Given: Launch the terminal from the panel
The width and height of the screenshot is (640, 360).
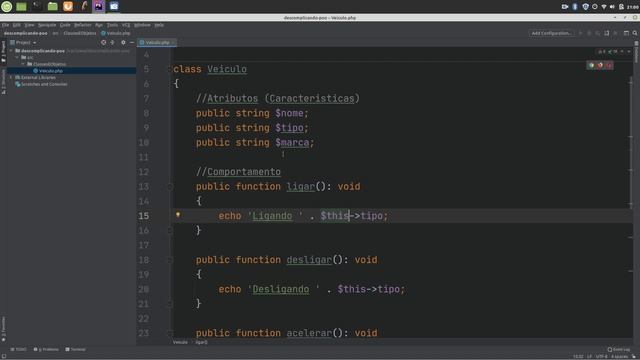Looking at the screenshot, I should 37,6.
